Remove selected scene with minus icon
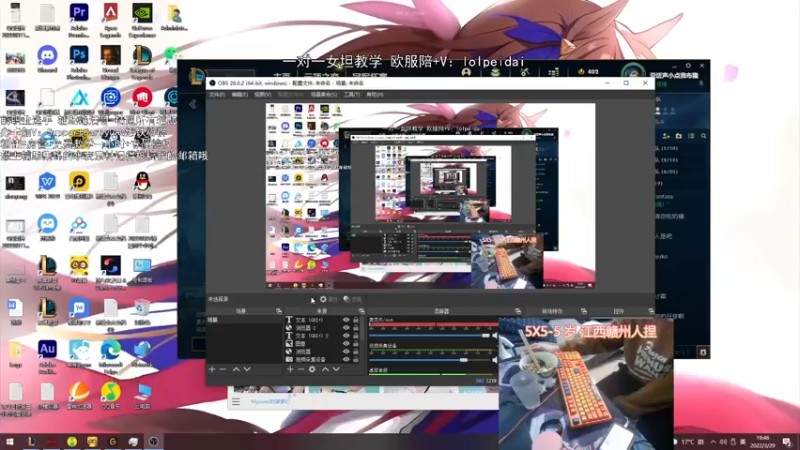Viewport: 800px width, 450px height. [x=223, y=369]
